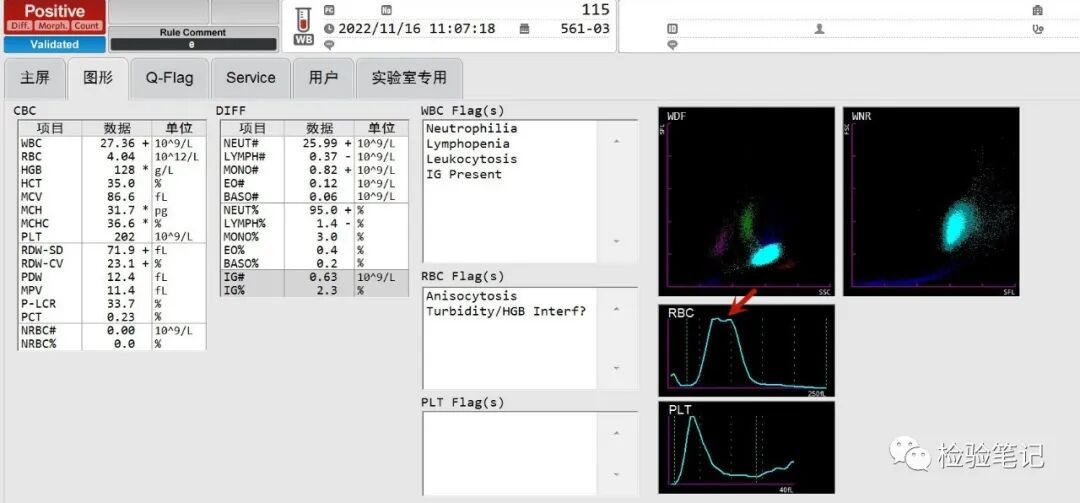This screenshot has width=1080, height=503.
Task: Select the Leukocytosis flag
Action: (x=471, y=158)
